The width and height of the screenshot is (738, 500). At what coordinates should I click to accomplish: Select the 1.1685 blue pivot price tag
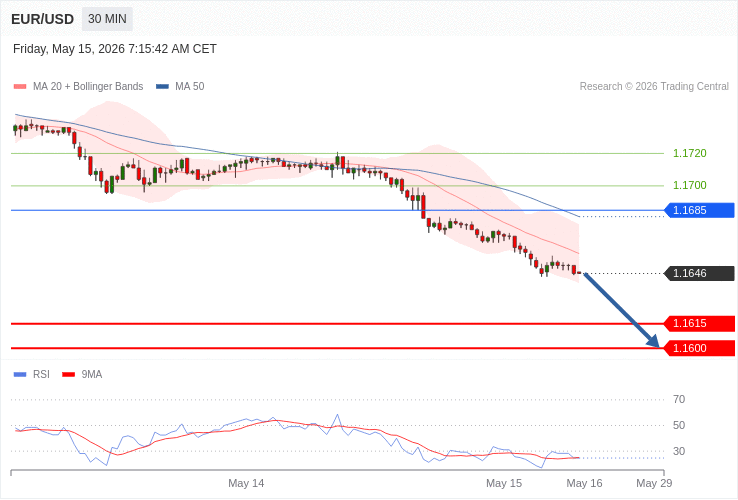click(699, 210)
